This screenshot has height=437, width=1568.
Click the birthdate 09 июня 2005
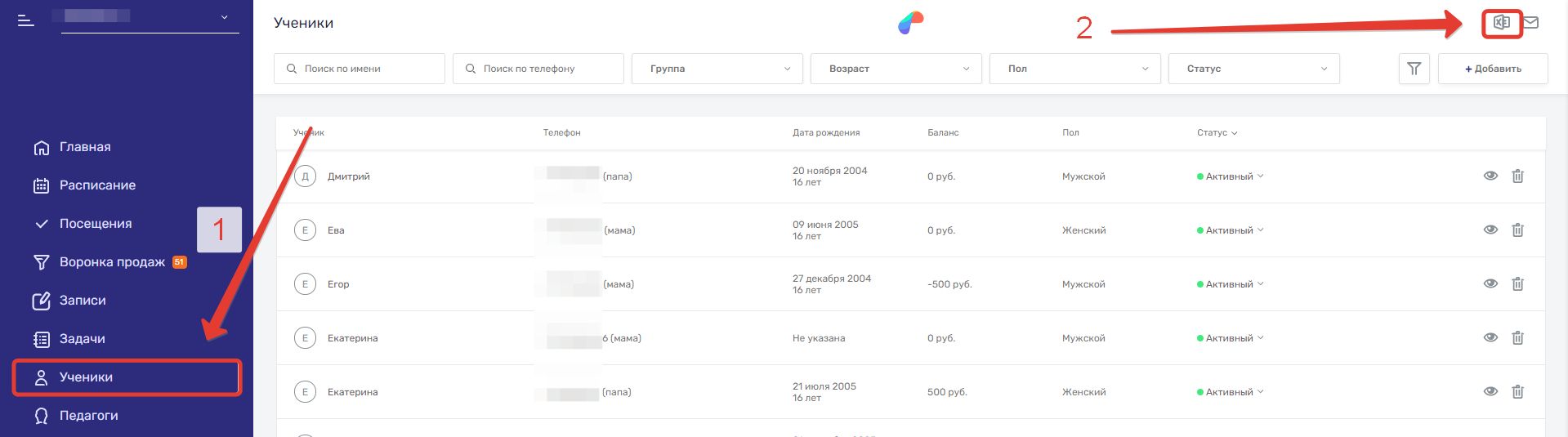[825, 225]
